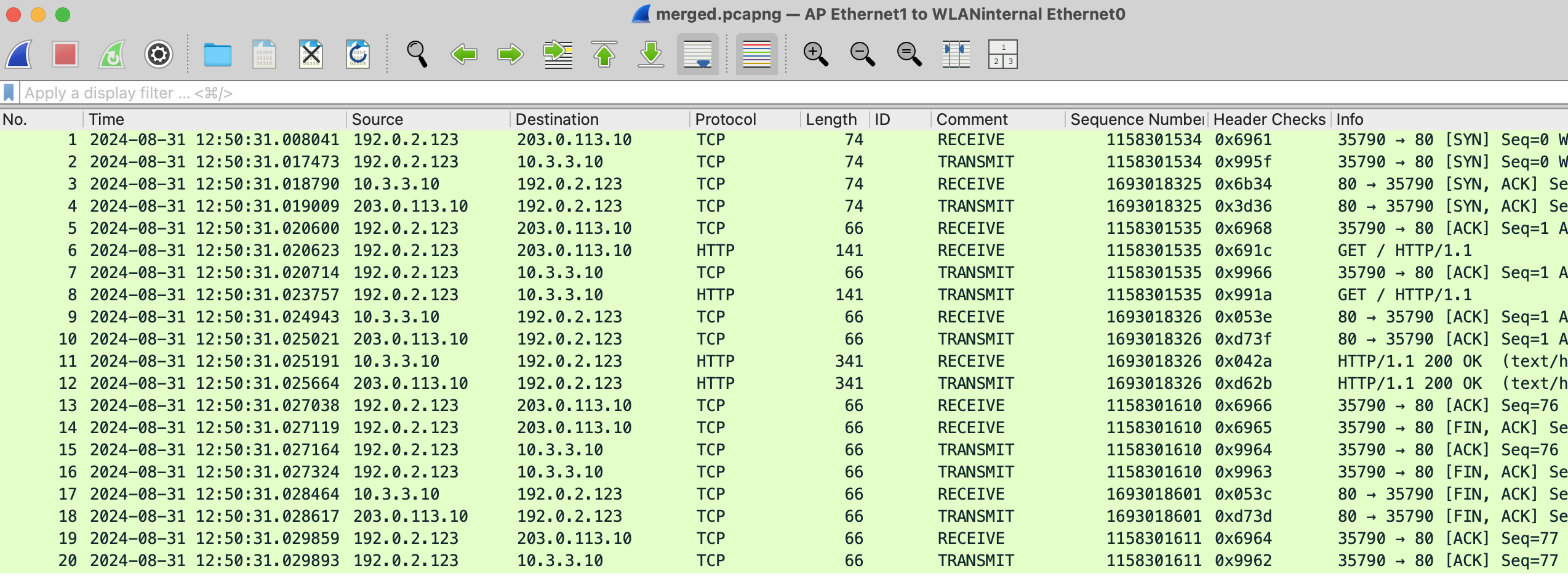Image resolution: width=1568 pixels, height=587 pixels.
Task: Open display filter bookmark menu
Action: [9, 93]
